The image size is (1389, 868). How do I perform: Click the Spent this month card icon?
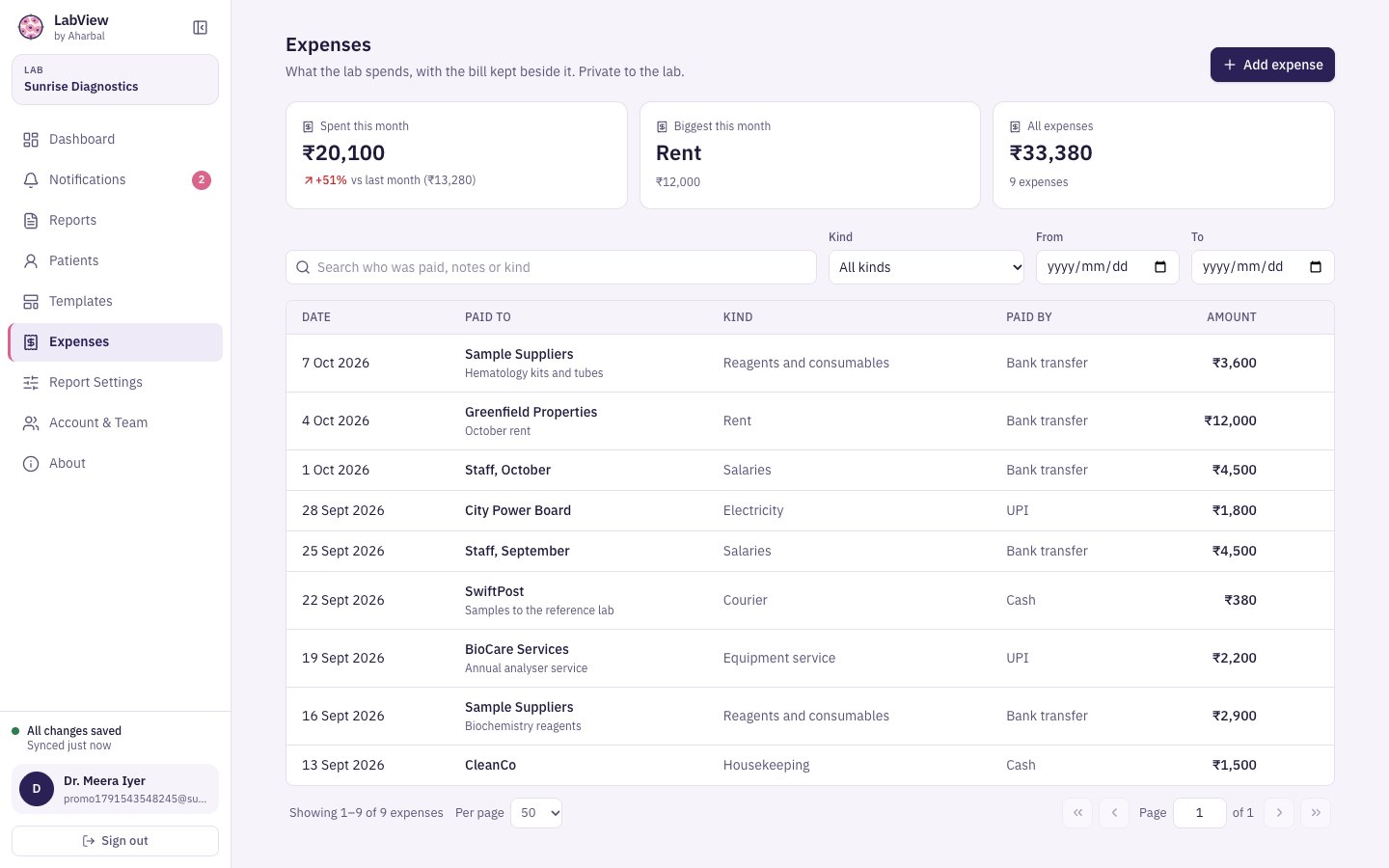tap(309, 126)
